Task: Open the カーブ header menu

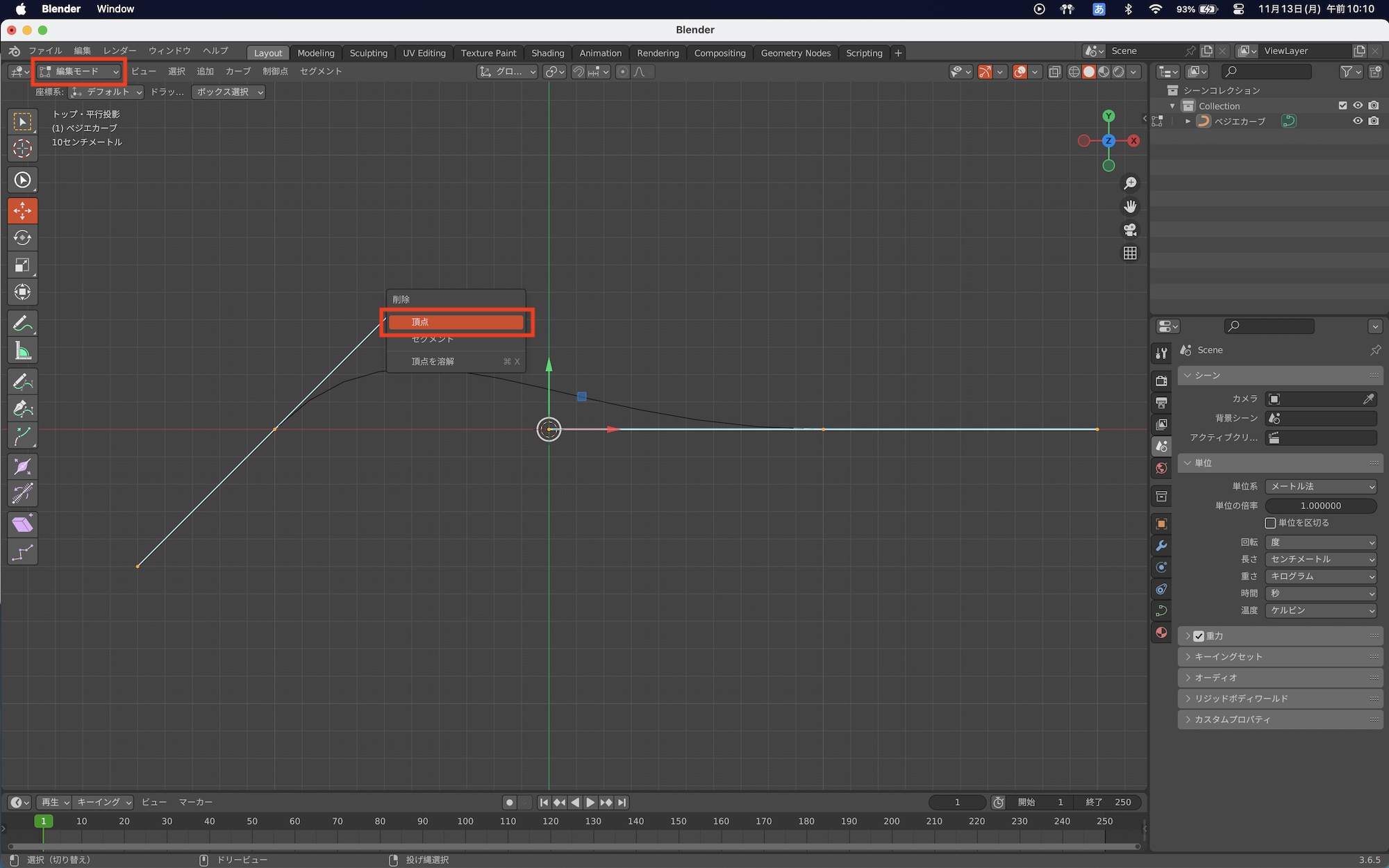Action: [238, 72]
